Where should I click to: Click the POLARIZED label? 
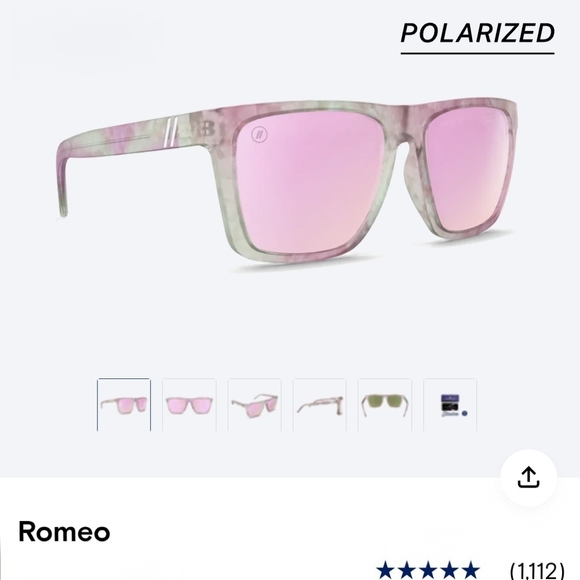(x=478, y=33)
